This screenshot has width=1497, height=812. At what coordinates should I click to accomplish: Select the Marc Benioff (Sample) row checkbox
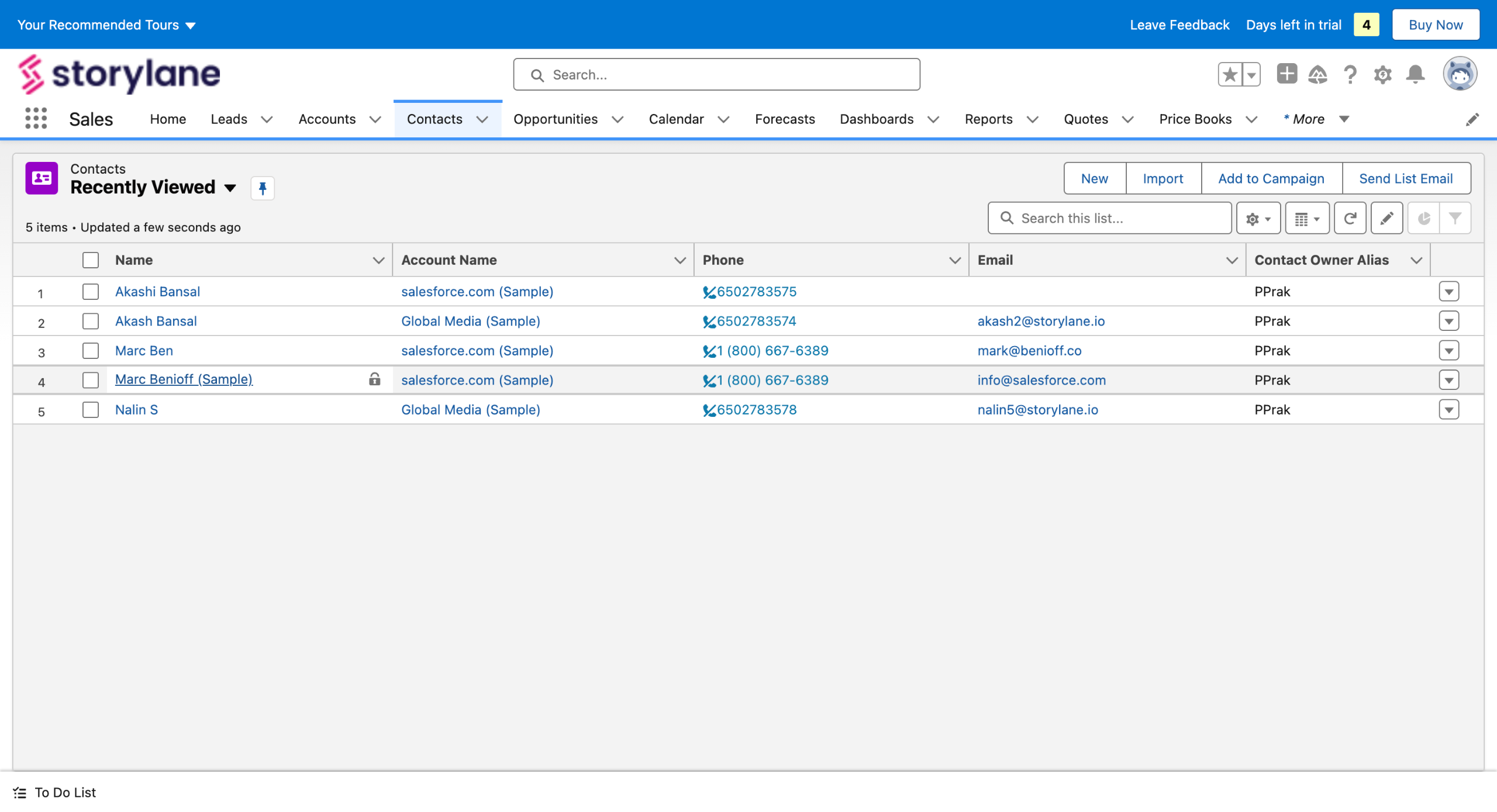91,380
